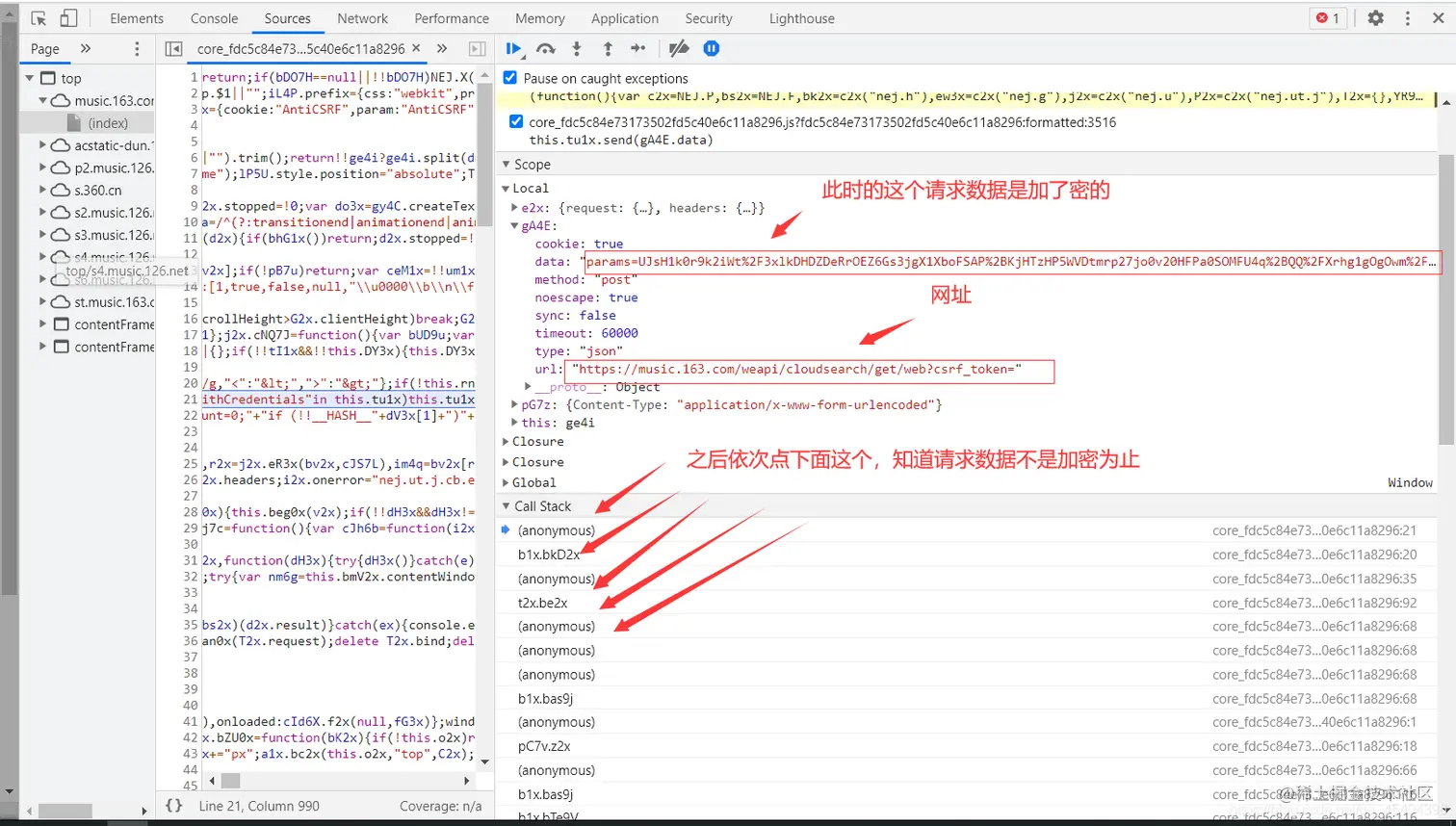The height and width of the screenshot is (826, 1456).
Task: Toggle the debugger sidebar icon
Action: 477,48
